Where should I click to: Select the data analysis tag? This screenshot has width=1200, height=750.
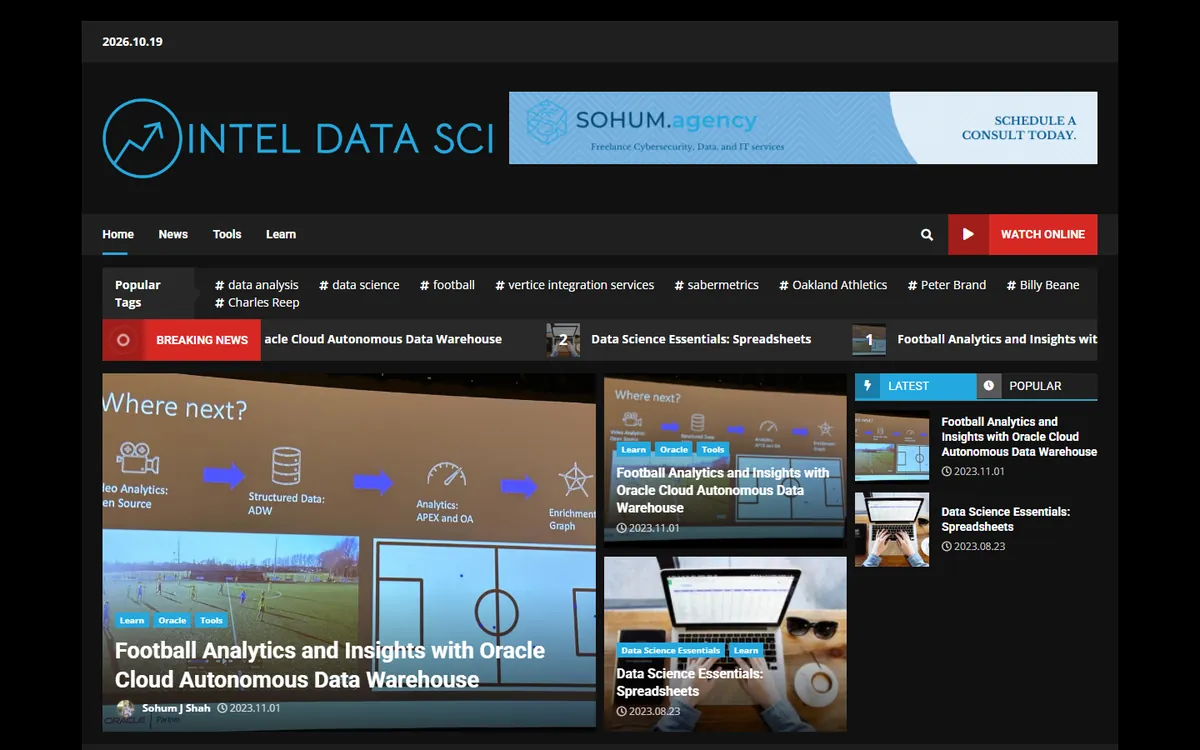[257, 285]
